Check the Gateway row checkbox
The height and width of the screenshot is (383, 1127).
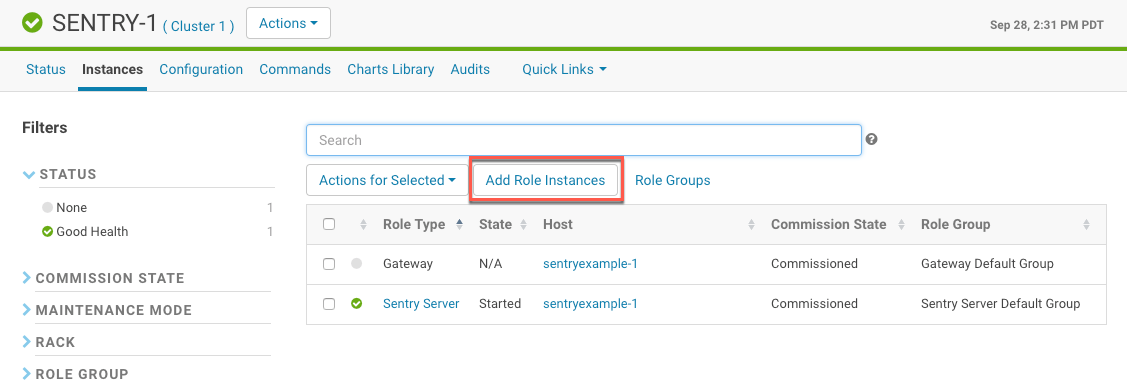click(x=329, y=264)
